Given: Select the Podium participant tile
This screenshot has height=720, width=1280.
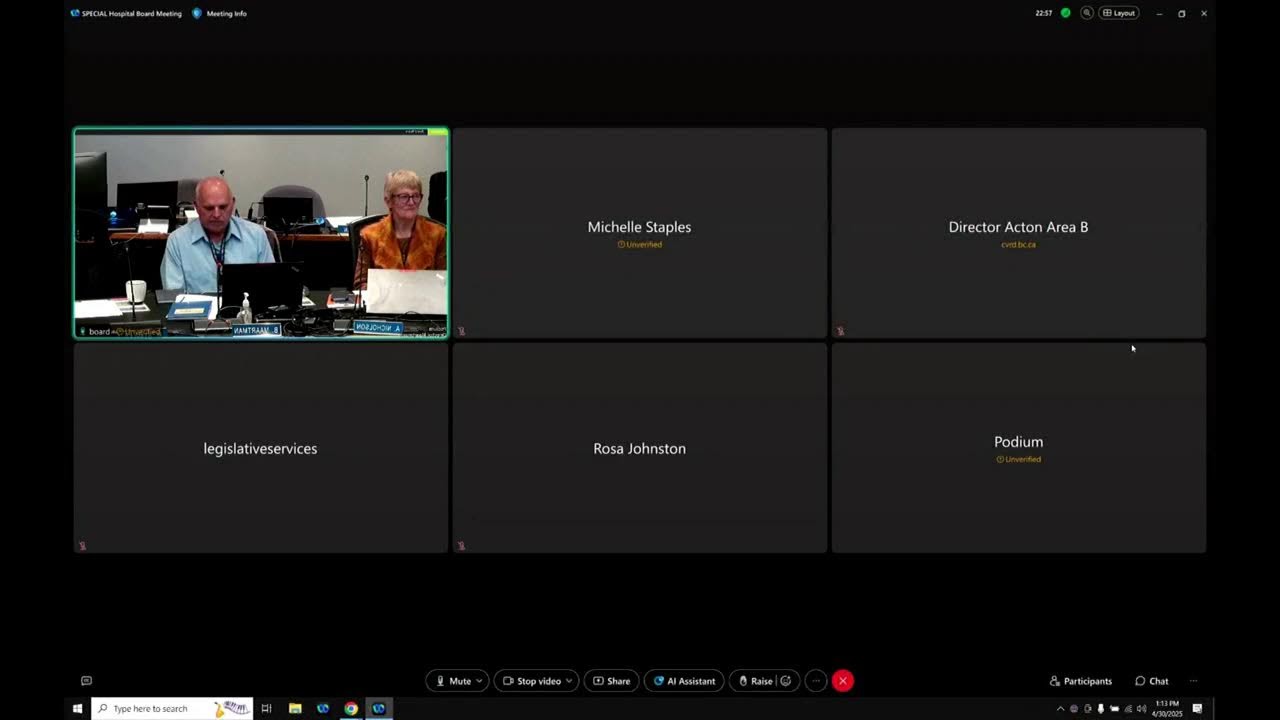Looking at the screenshot, I should click(x=1019, y=448).
